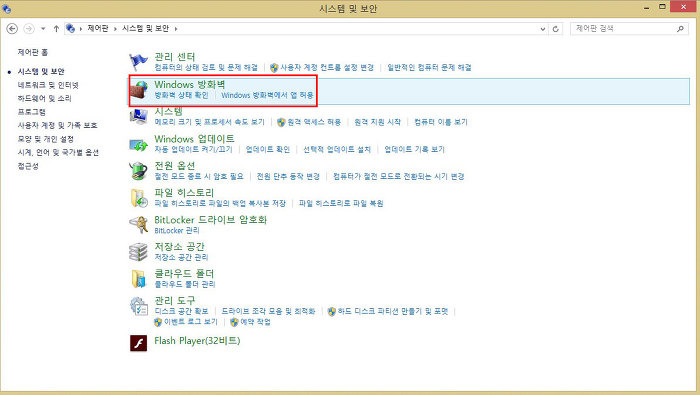Focus the 제어판 검색 search box
This screenshot has height=395, width=700.
point(629,29)
